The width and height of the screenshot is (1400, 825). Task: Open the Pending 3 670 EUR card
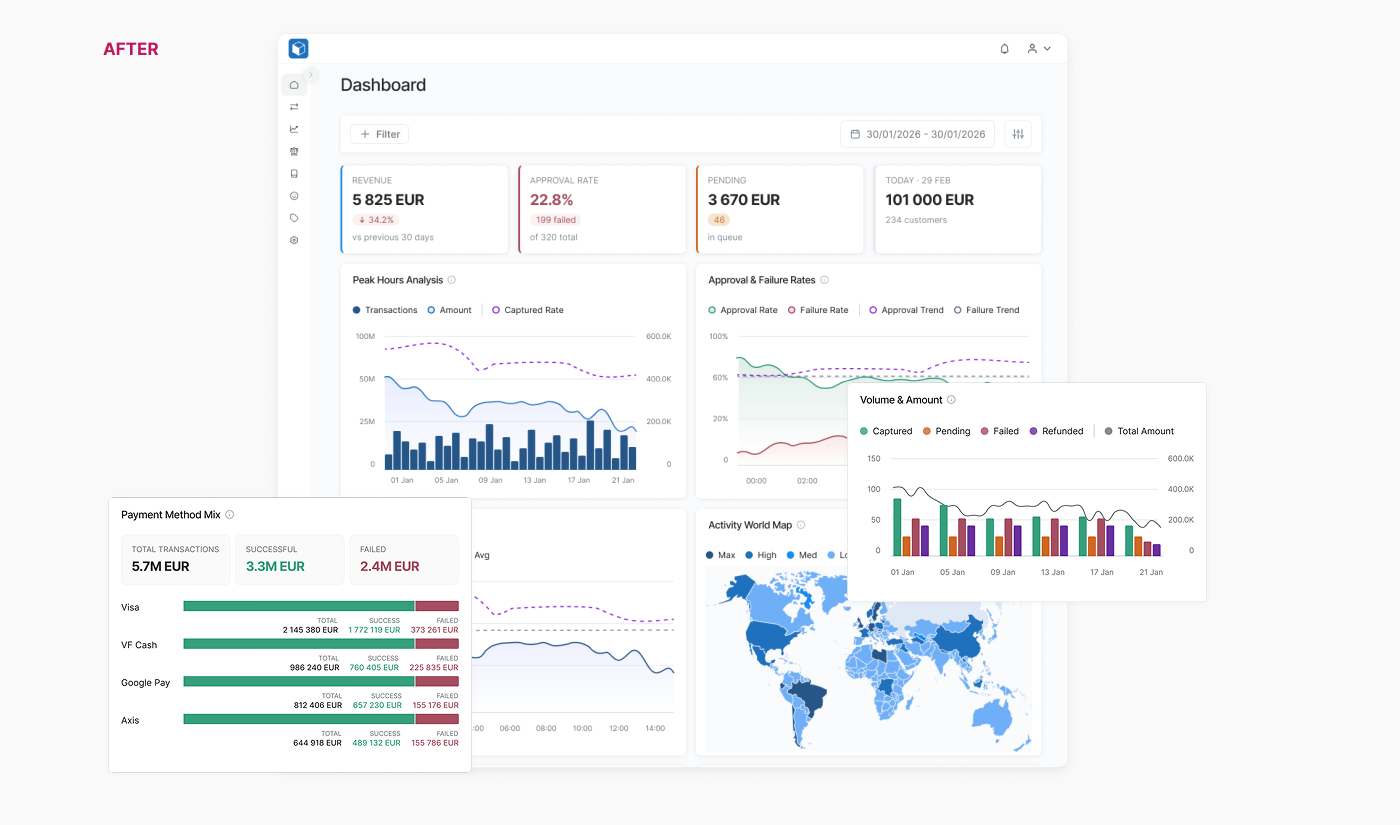point(780,209)
